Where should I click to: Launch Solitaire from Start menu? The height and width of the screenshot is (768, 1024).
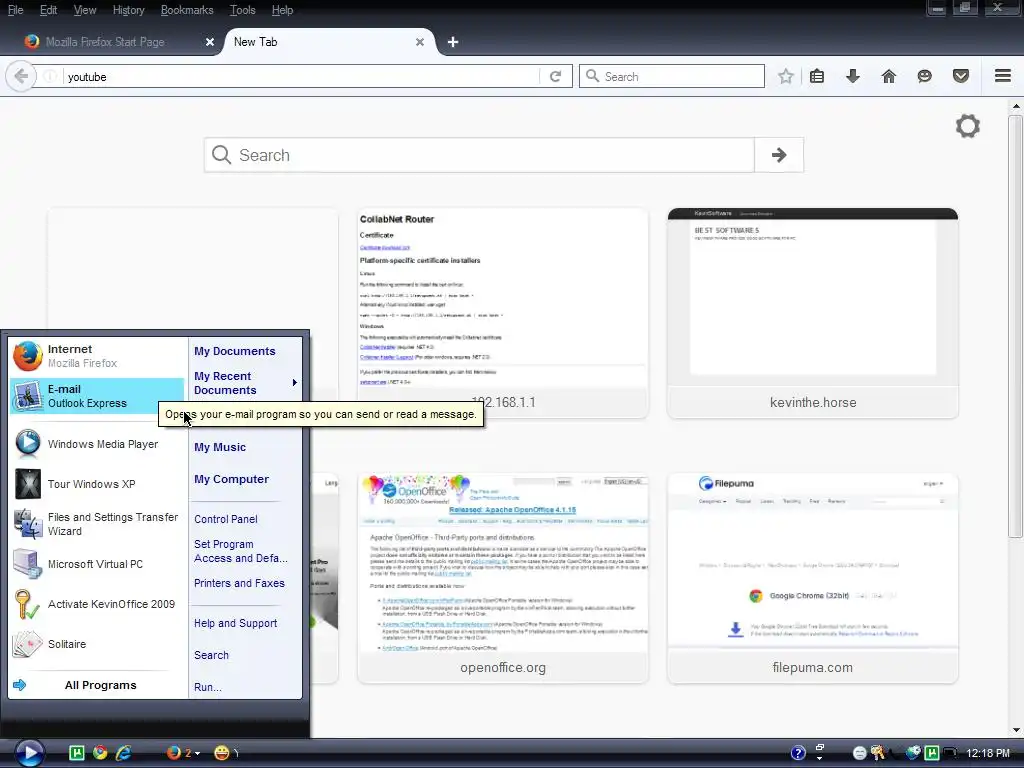(97, 644)
